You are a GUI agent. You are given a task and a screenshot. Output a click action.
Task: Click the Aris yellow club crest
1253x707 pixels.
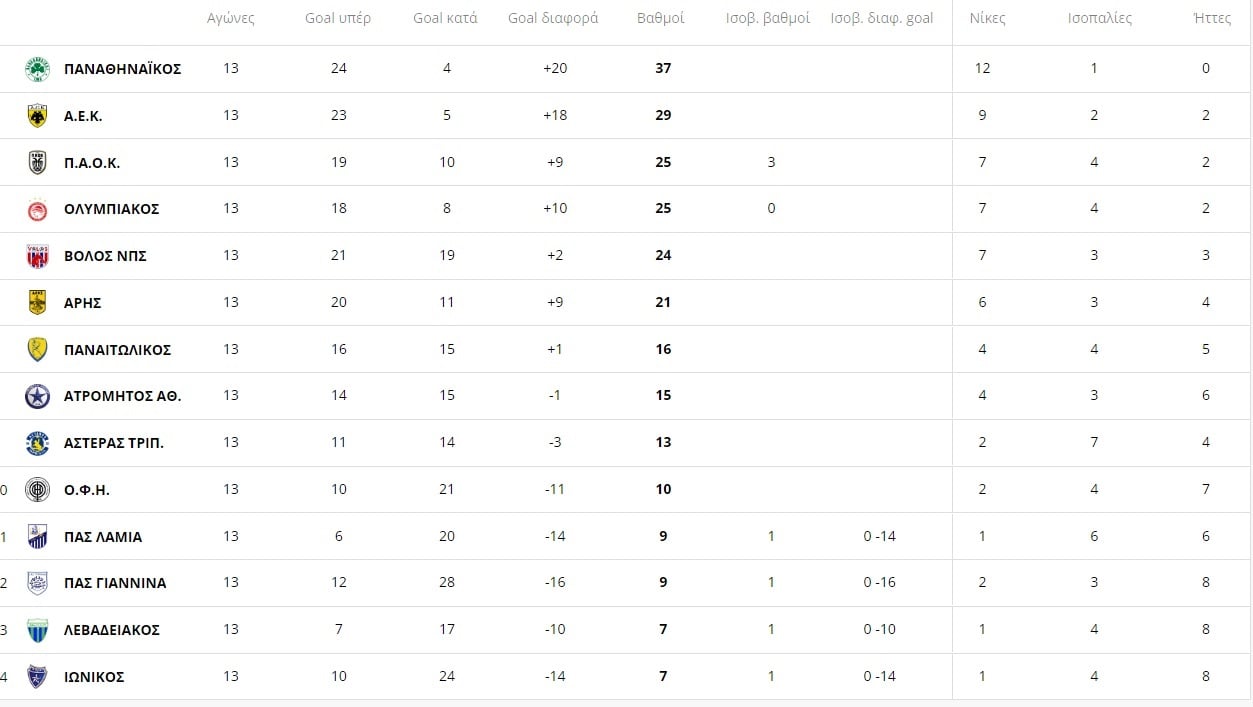pyautogui.click(x=37, y=303)
